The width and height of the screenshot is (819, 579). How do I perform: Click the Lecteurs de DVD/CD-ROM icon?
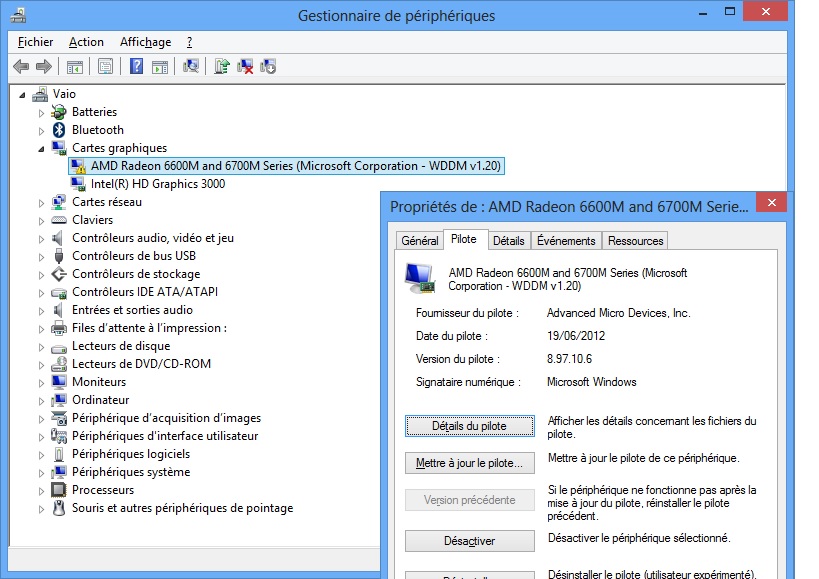pyautogui.click(x=59, y=364)
